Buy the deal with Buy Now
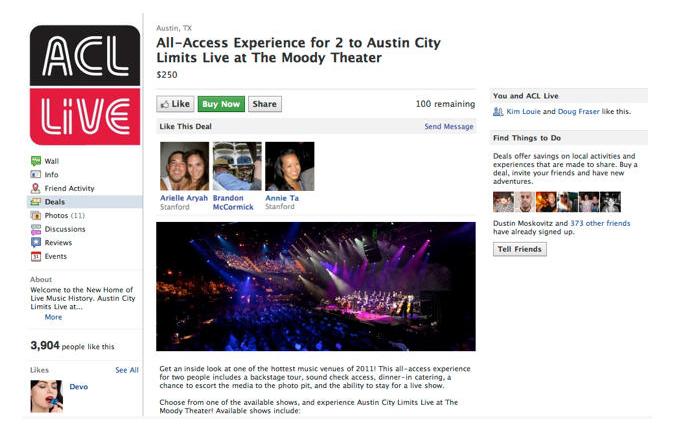The width and height of the screenshot is (681, 434). 221,104
